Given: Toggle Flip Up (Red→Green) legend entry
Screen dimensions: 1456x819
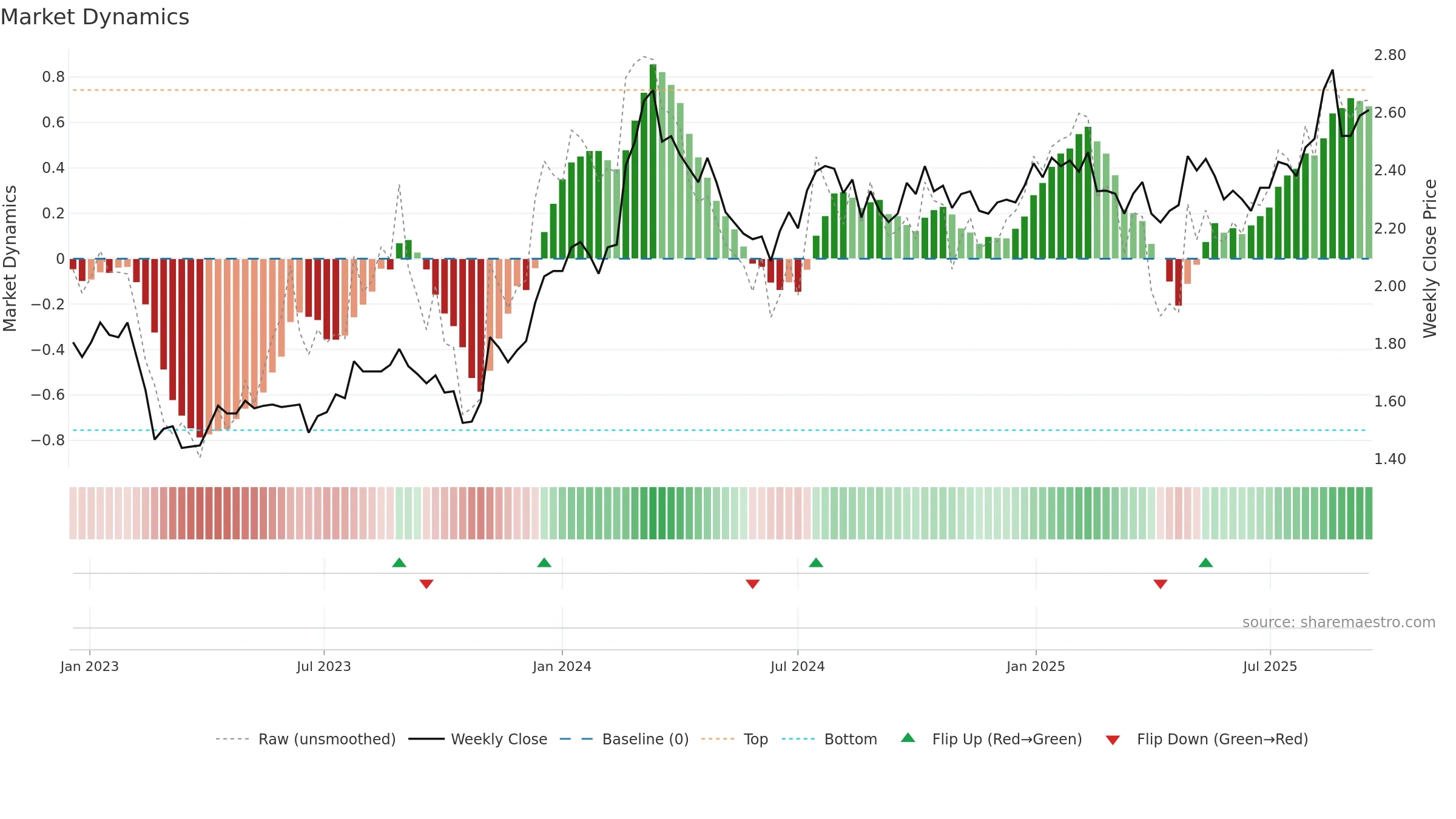Looking at the screenshot, I should 991,739.
